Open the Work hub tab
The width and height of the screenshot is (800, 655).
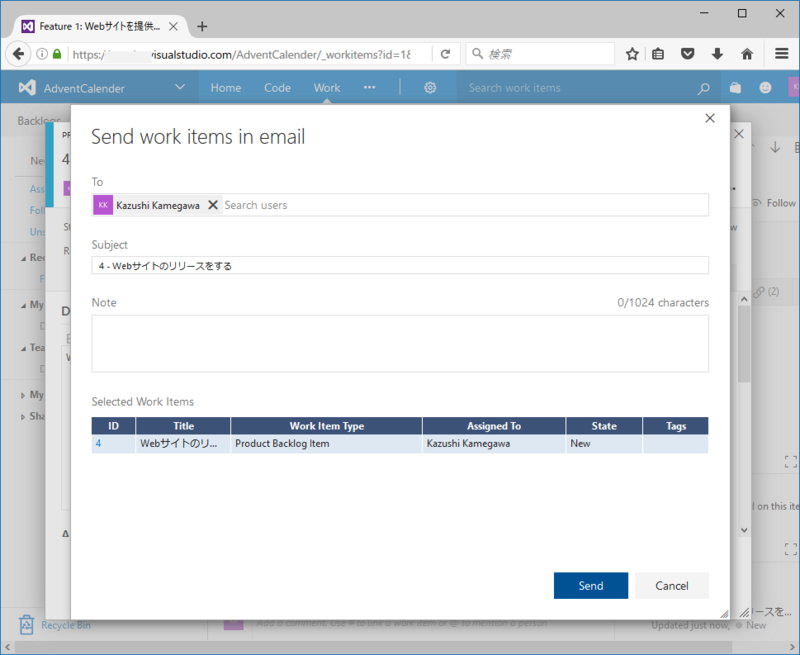[327, 88]
